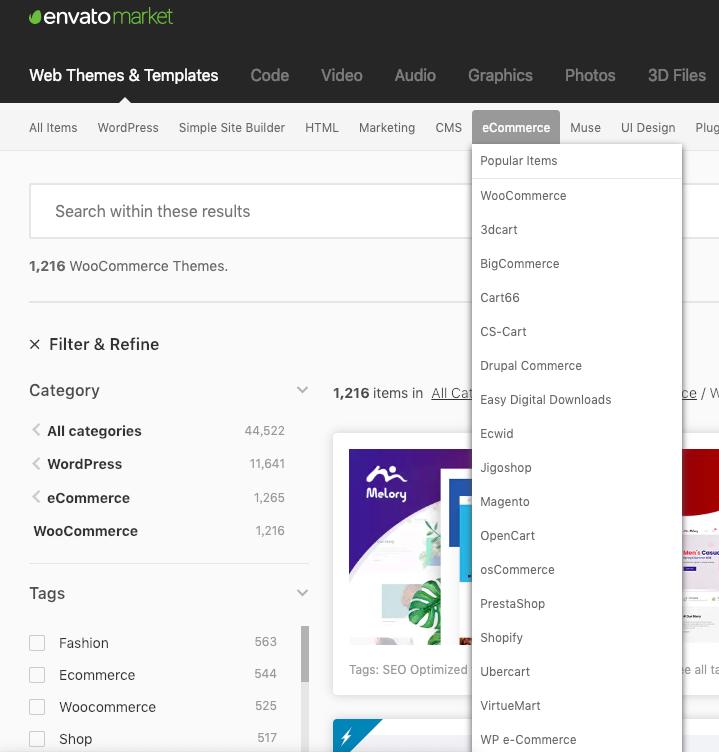The image size is (719, 752).
Task: Select the HTML tab
Action: click(x=322, y=128)
